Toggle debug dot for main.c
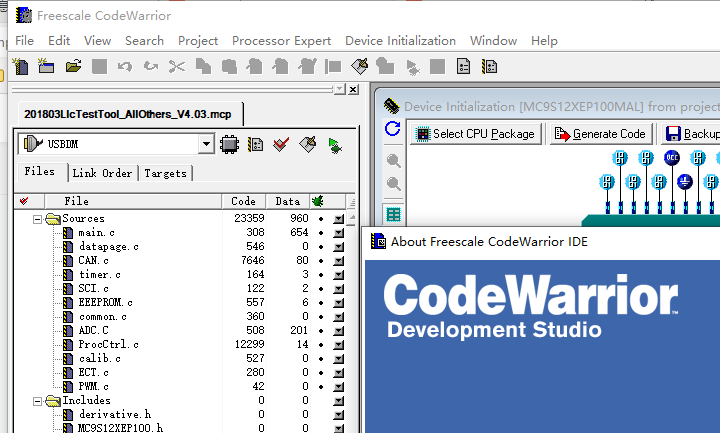This screenshot has width=720, height=433. click(319, 233)
